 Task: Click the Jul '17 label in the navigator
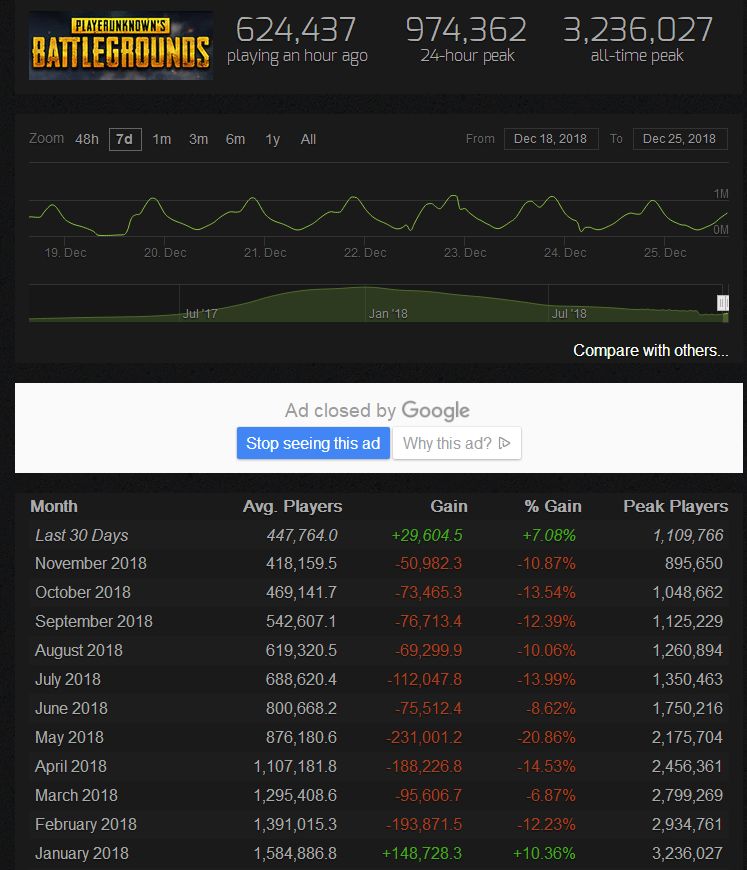200,314
